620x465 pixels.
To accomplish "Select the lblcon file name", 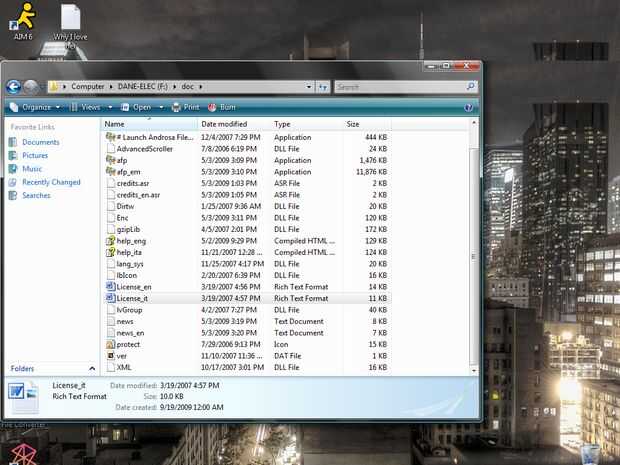I will click(127, 275).
